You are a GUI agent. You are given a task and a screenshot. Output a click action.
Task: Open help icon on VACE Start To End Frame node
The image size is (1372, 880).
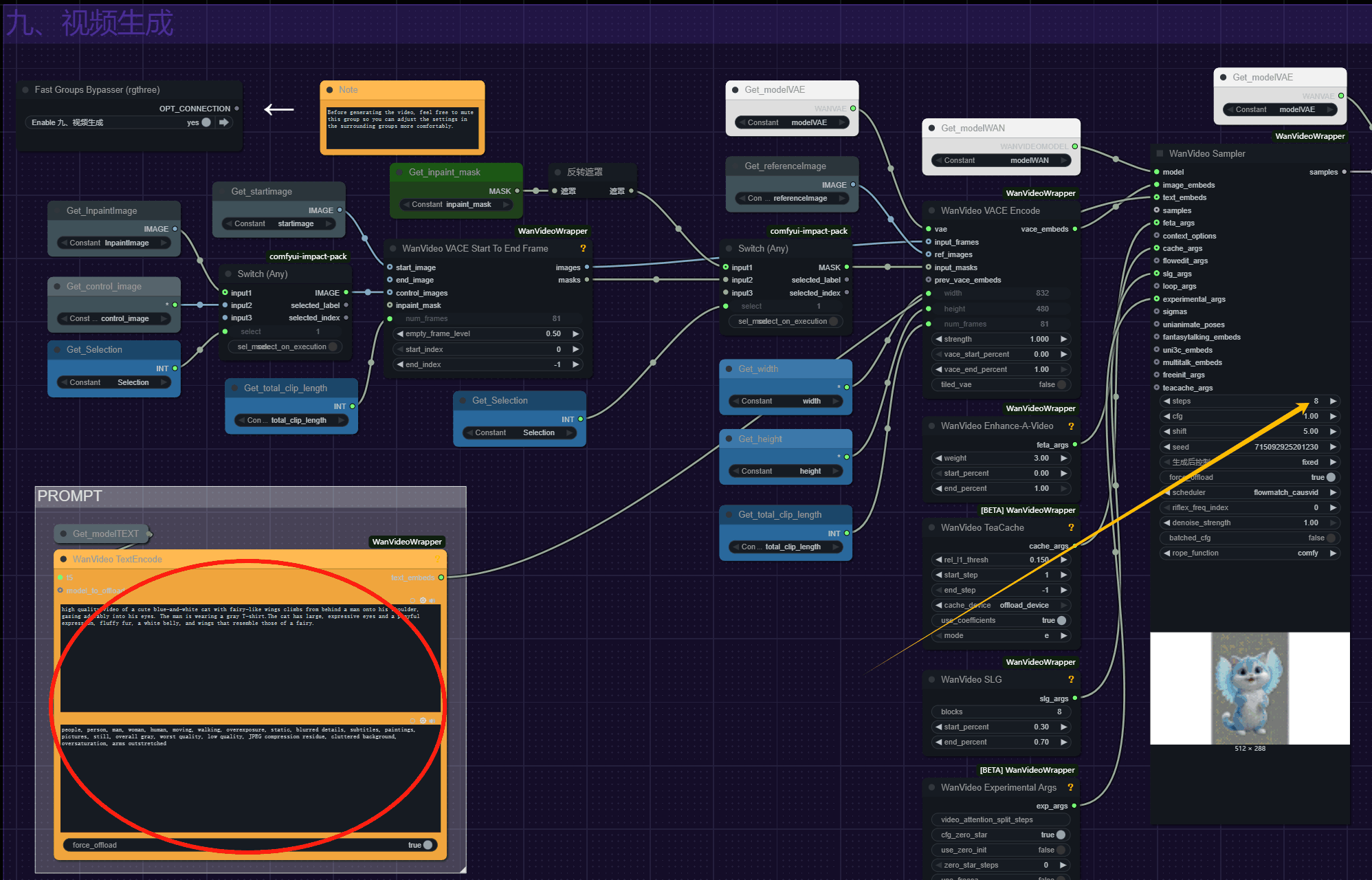pos(583,248)
